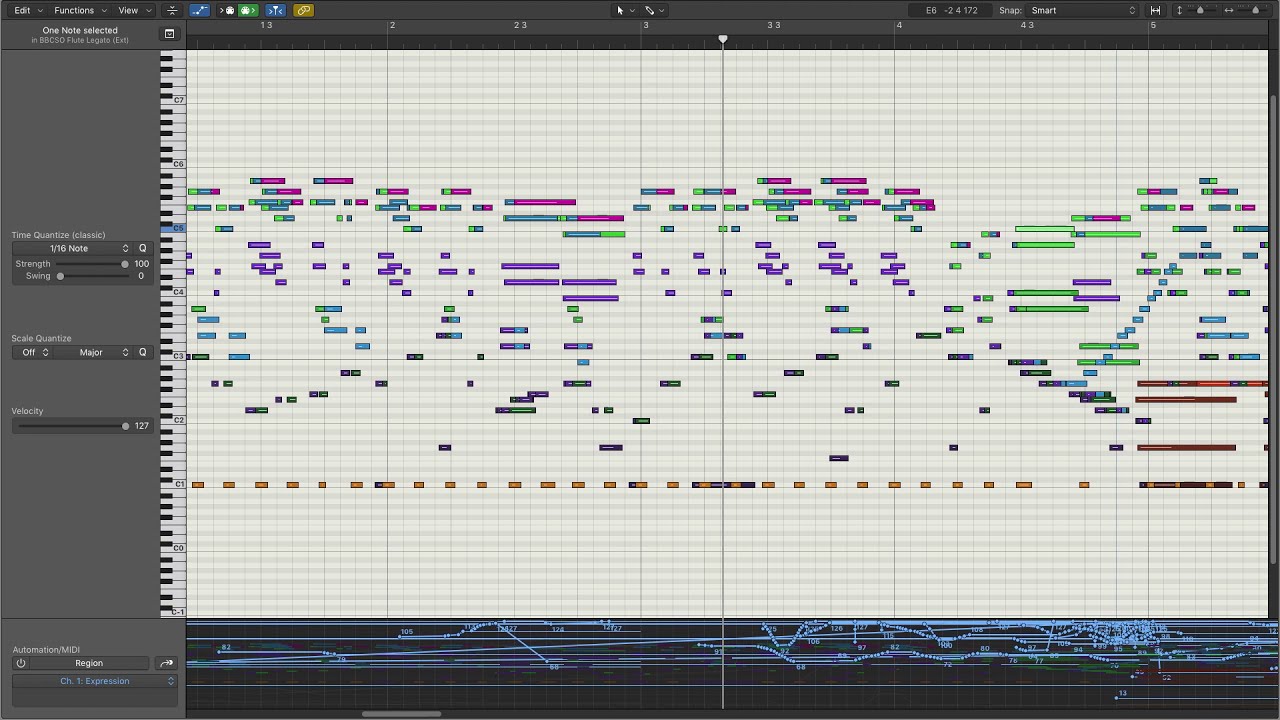Click the playhead marker in the ruler
Screen dimensions: 1280x720
point(723,39)
